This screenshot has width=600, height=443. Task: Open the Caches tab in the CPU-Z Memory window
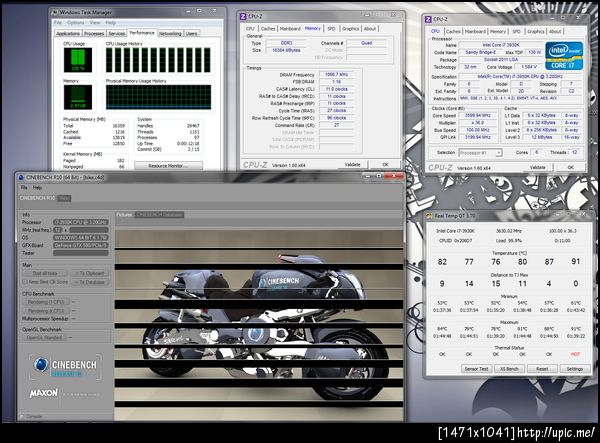coord(268,29)
